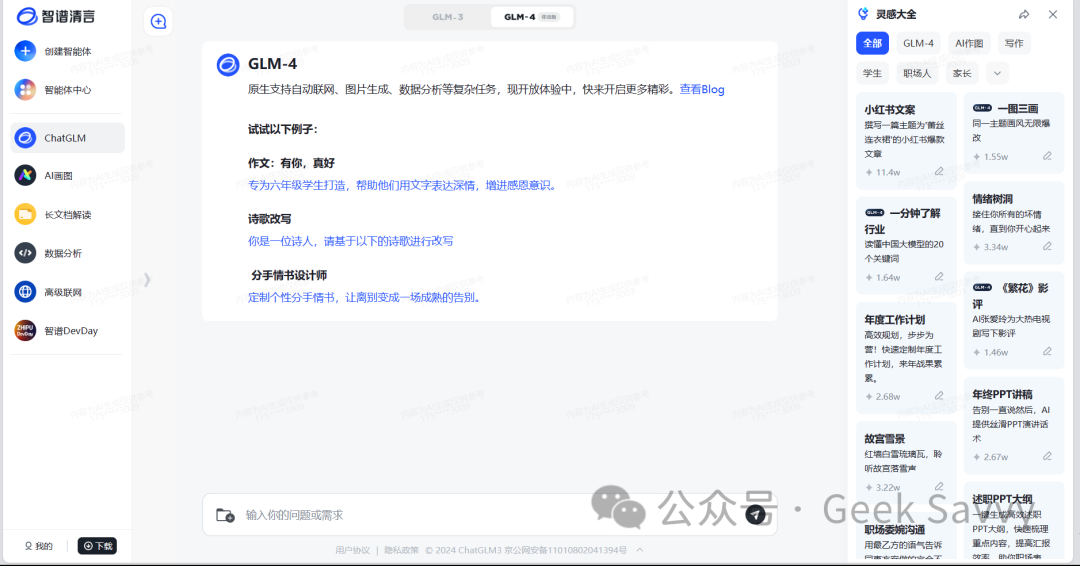The image size is (1080, 566).
Task: Select the 全部 filter tab
Action: click(x=873, y=43)
